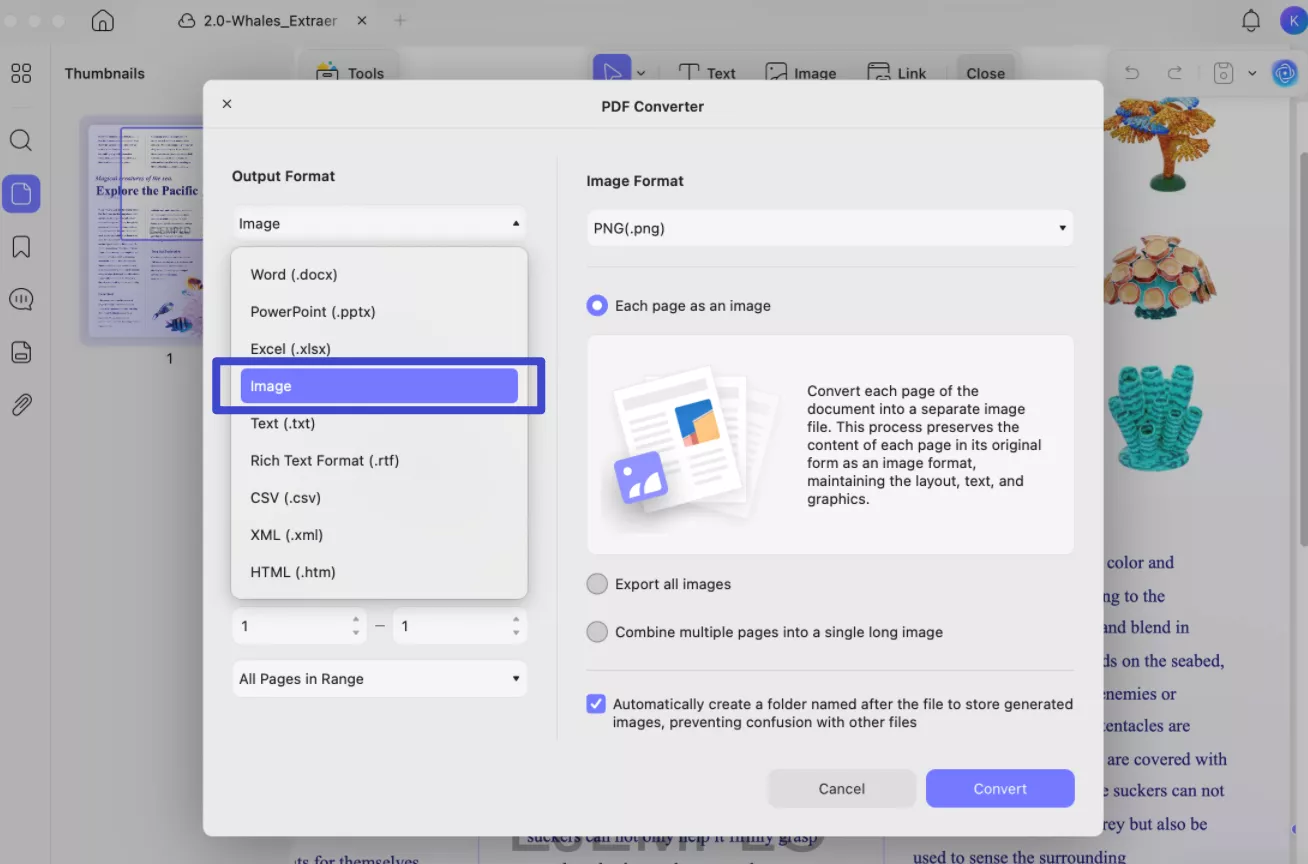Screen dimensions: 1308x864
Task: Cancel the PDF Converter dialog
Action: point(841,788)
